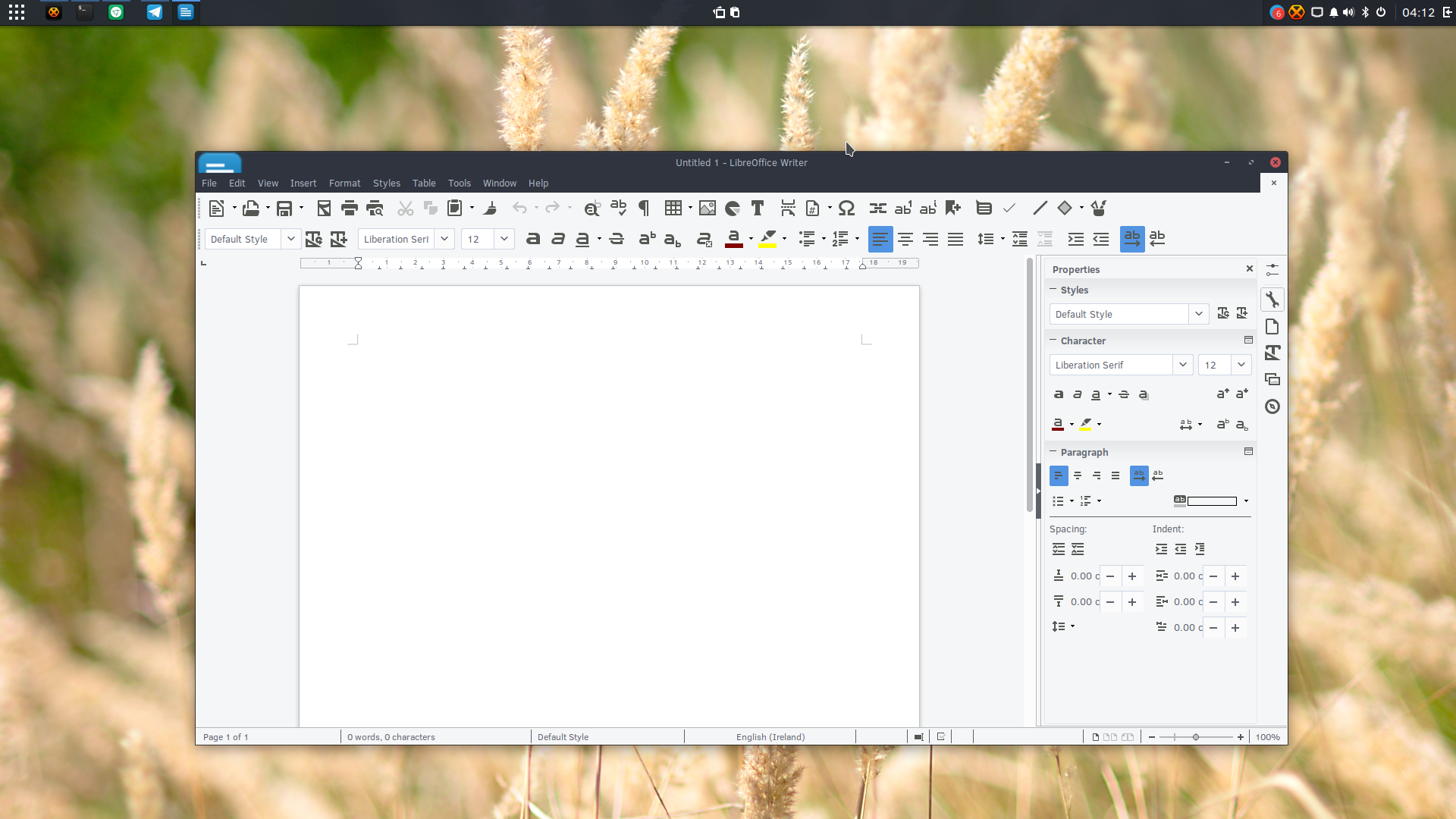Open the Liberation Serif font dropdown in the sidebar

(x=1182, y=365)
